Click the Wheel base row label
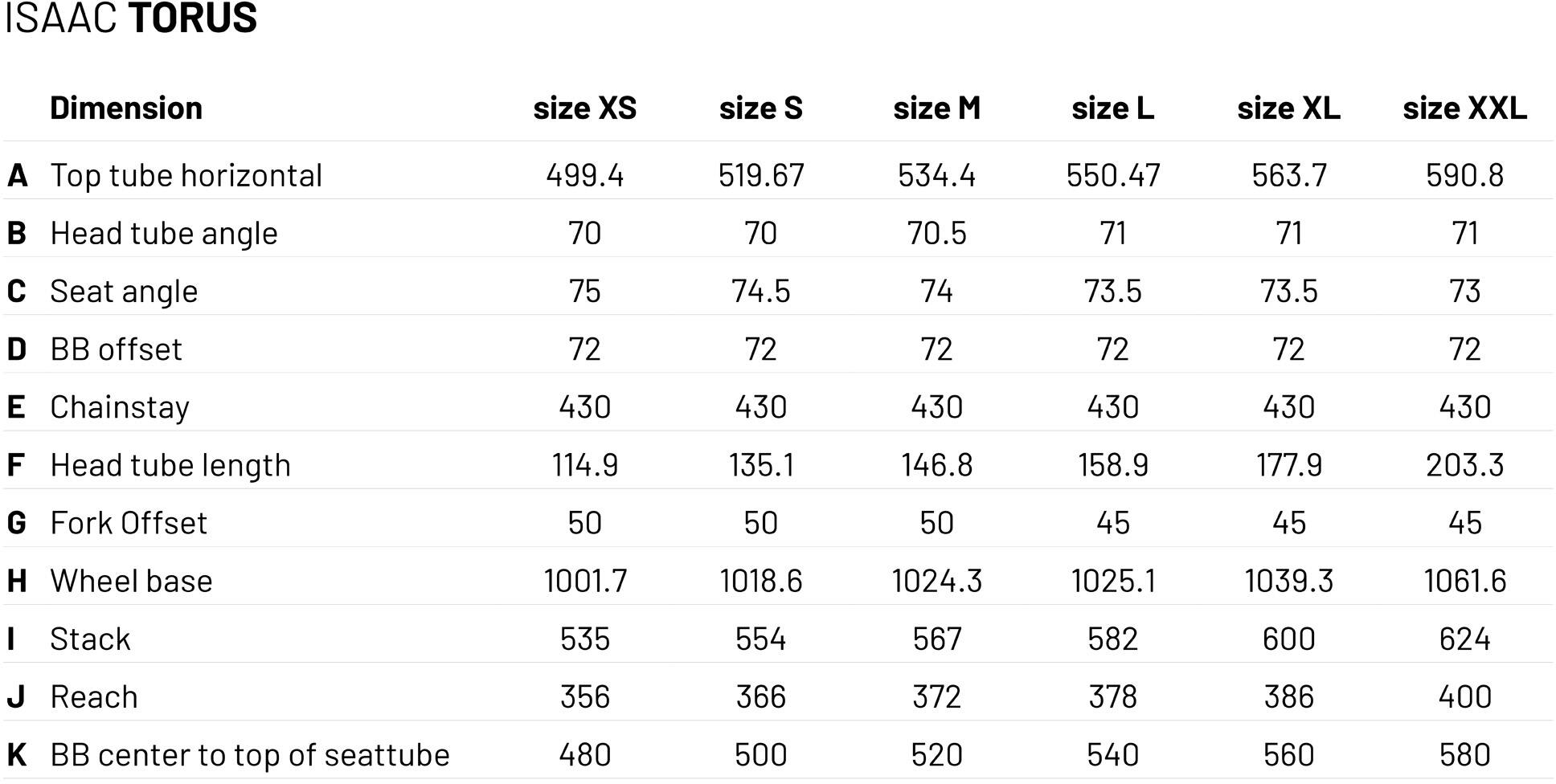Image resolution: width=1556 pixels, height=784 pixels. click(x=131, y=581)
